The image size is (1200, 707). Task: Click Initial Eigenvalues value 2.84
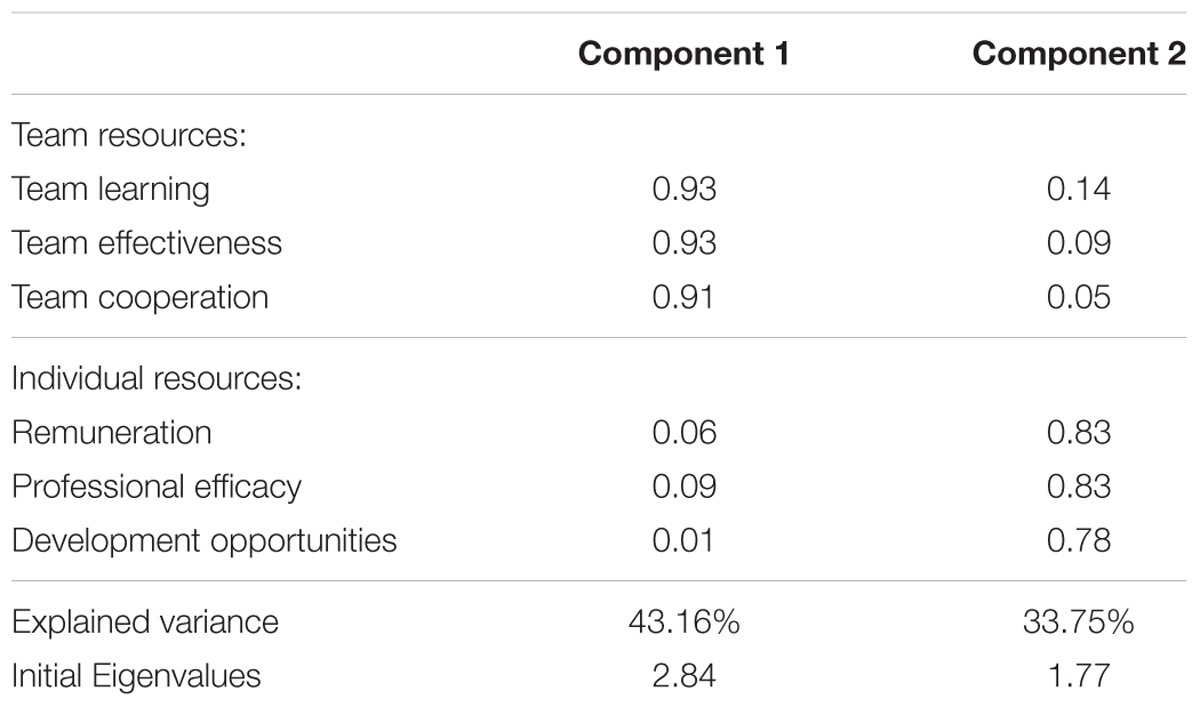click(x=684, y=676)
